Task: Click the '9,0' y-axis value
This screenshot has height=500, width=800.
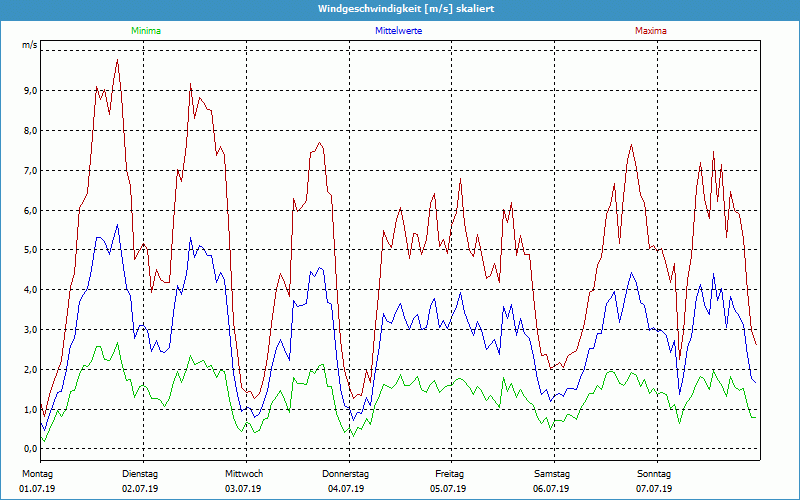Action: 30,91
